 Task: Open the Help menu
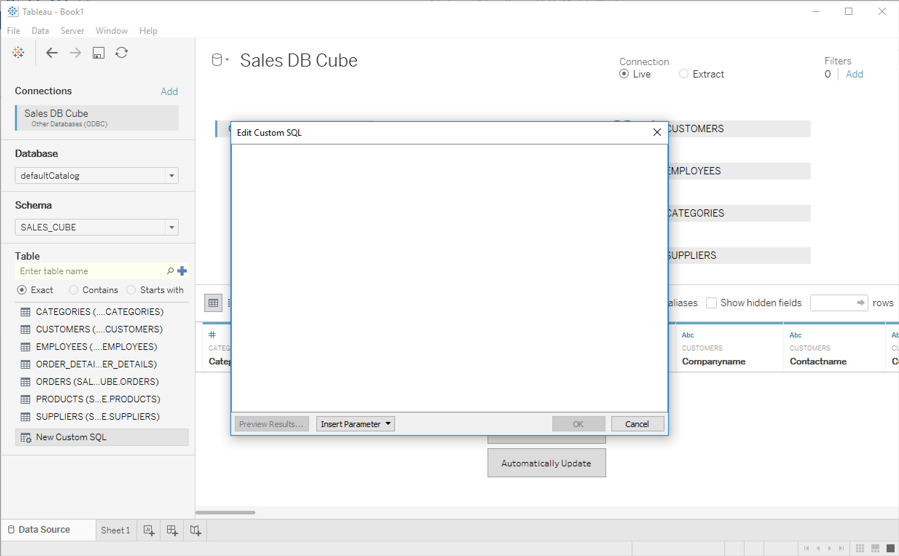[148, 31]
